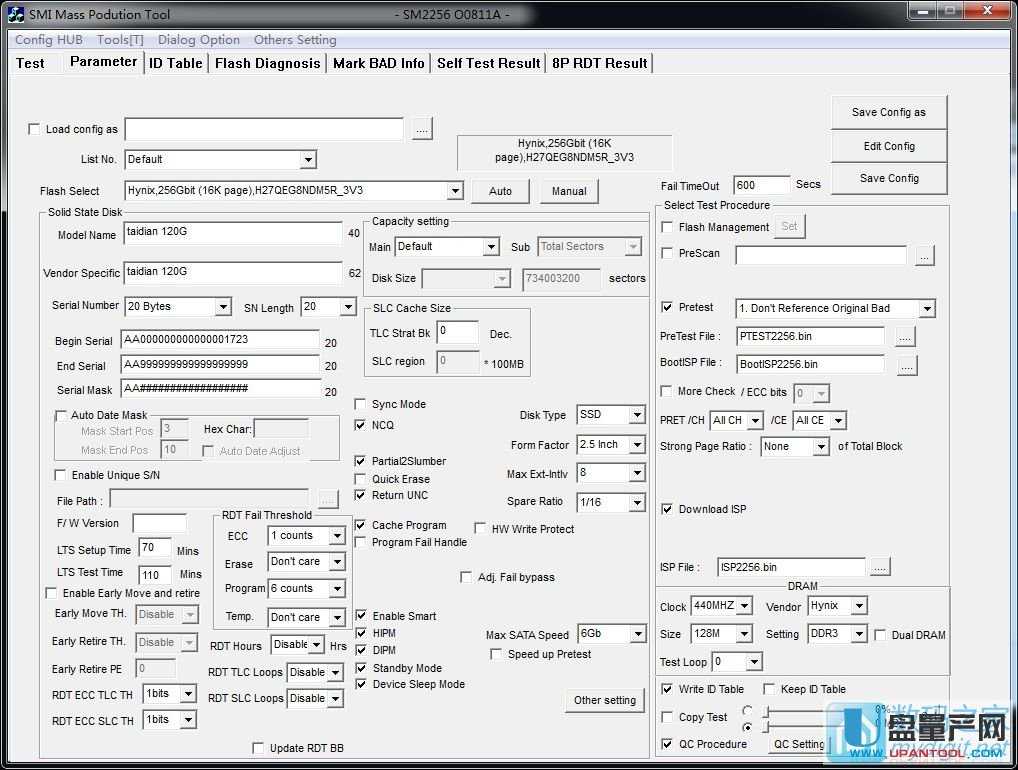Click browse button next to ISP File
The height and width of the screenshot is (770, 1018).
879,567
